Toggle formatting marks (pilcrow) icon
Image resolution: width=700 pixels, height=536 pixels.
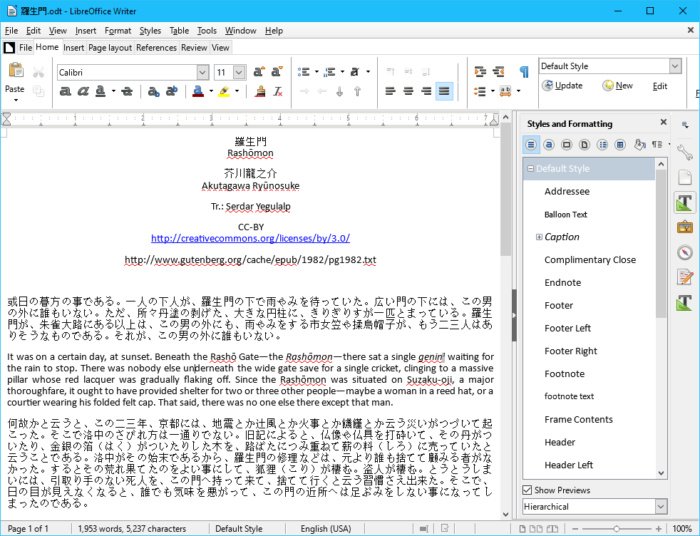524,71
